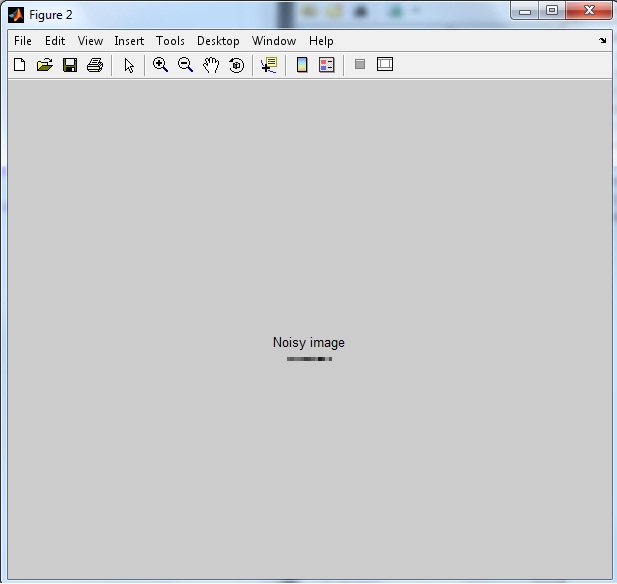Screen dimensions: 617x584
Task: Open the View menu
Action: click(90, 41)
